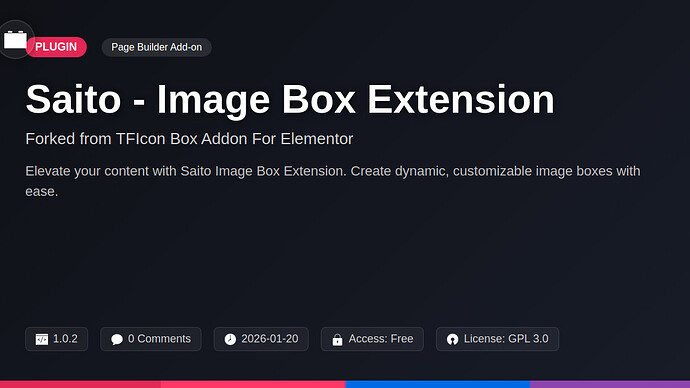Click the license badge icon
690x388 pixels.
(x=452, y=339)
